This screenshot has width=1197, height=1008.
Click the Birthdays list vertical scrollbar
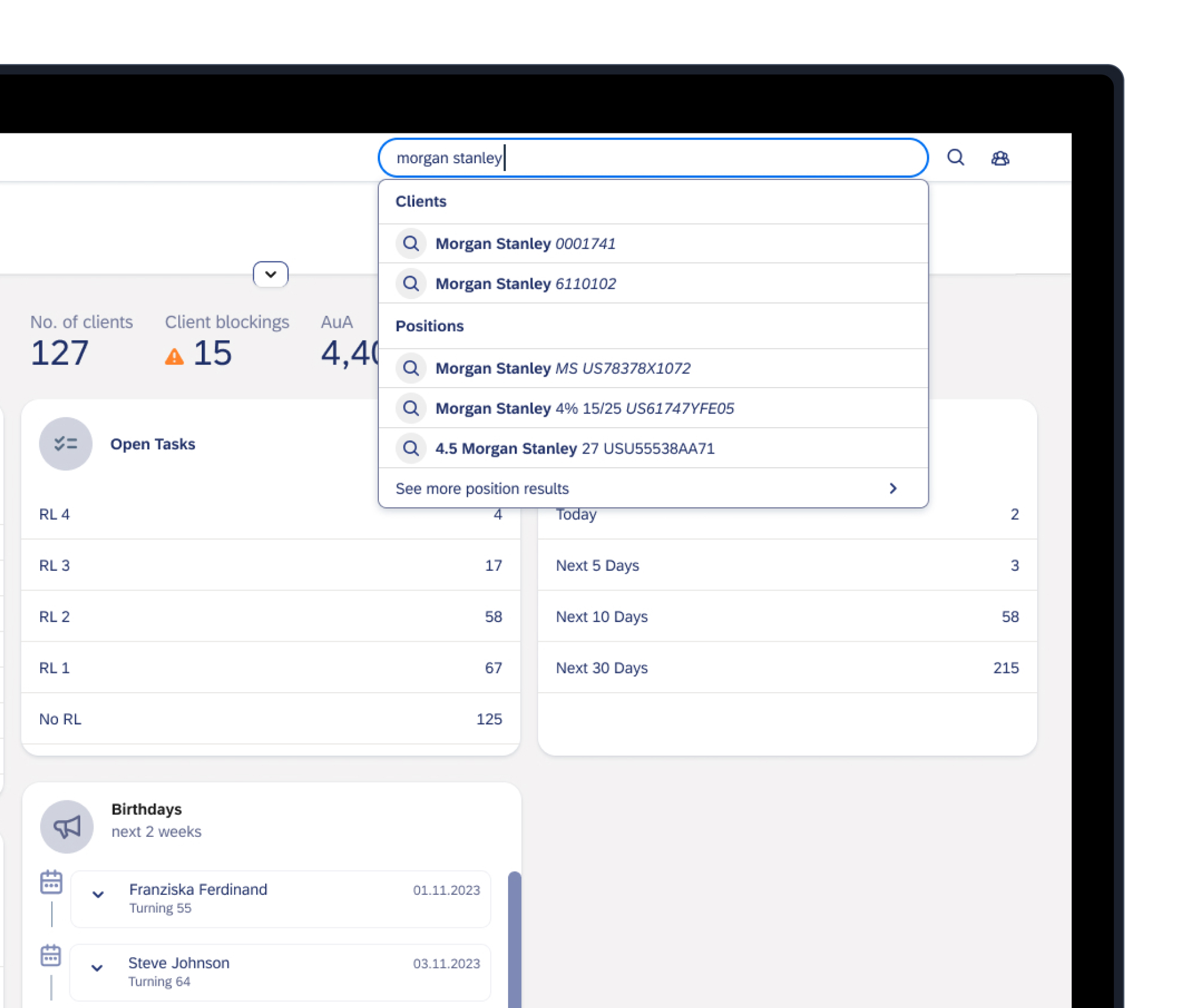514,939
